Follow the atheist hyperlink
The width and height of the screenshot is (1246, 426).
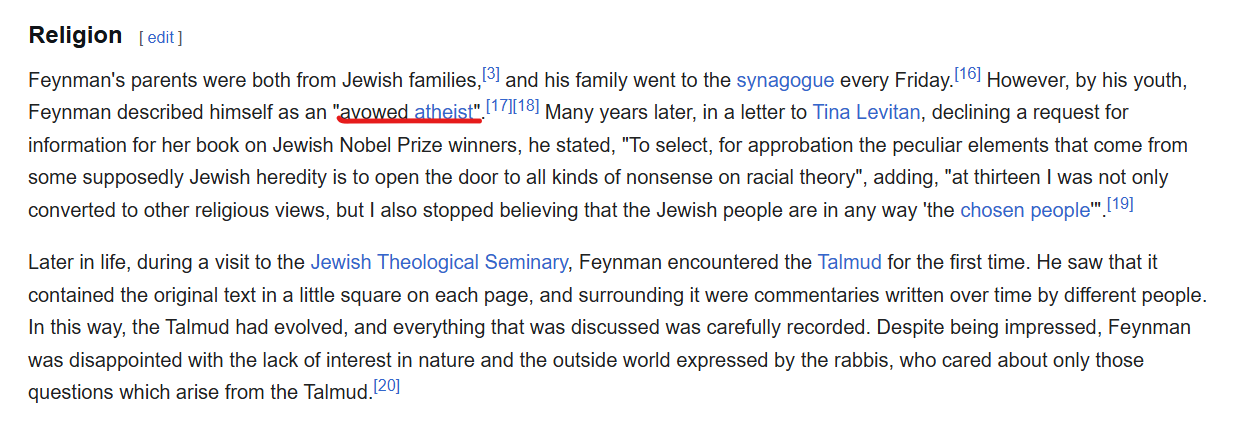click(x=443, y=112)
